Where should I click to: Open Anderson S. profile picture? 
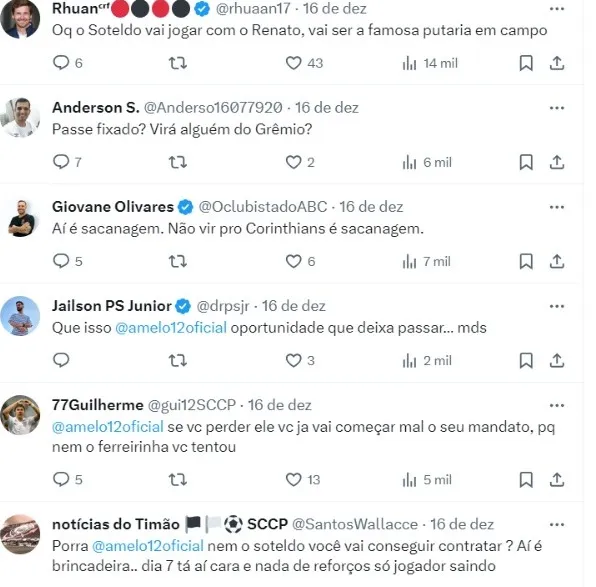(20, 117)
